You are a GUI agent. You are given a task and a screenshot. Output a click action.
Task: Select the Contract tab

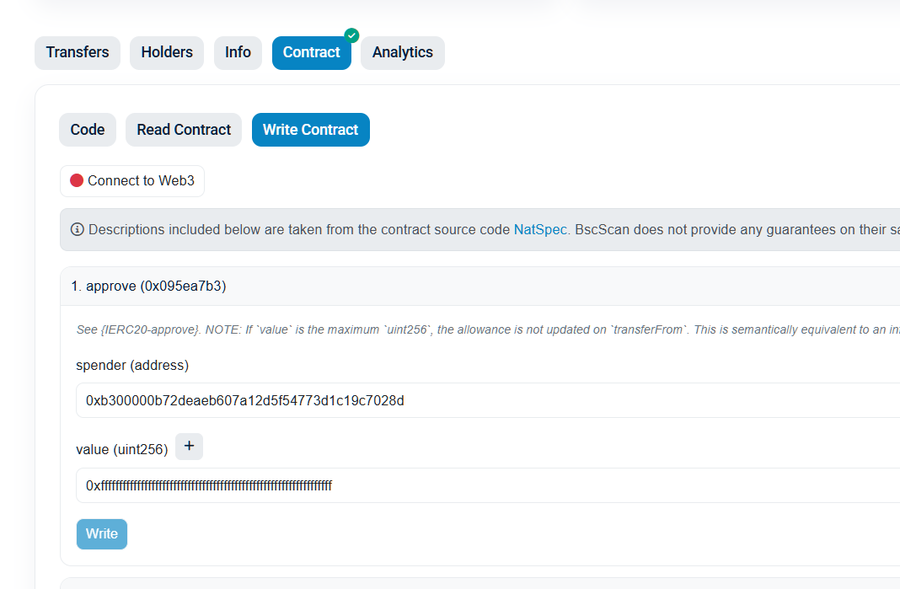coord(311,53)
